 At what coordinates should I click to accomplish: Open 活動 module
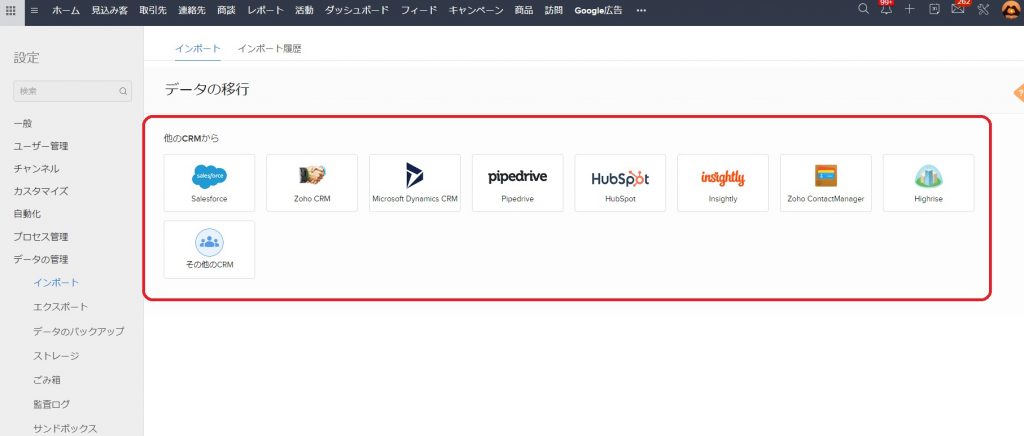coord(304,10)
